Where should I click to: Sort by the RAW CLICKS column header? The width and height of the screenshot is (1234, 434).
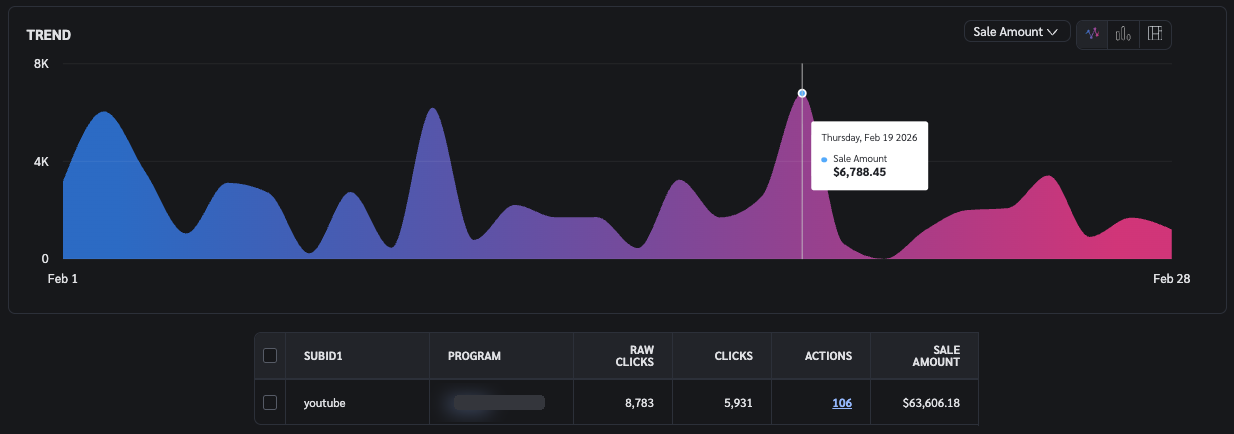637,356
